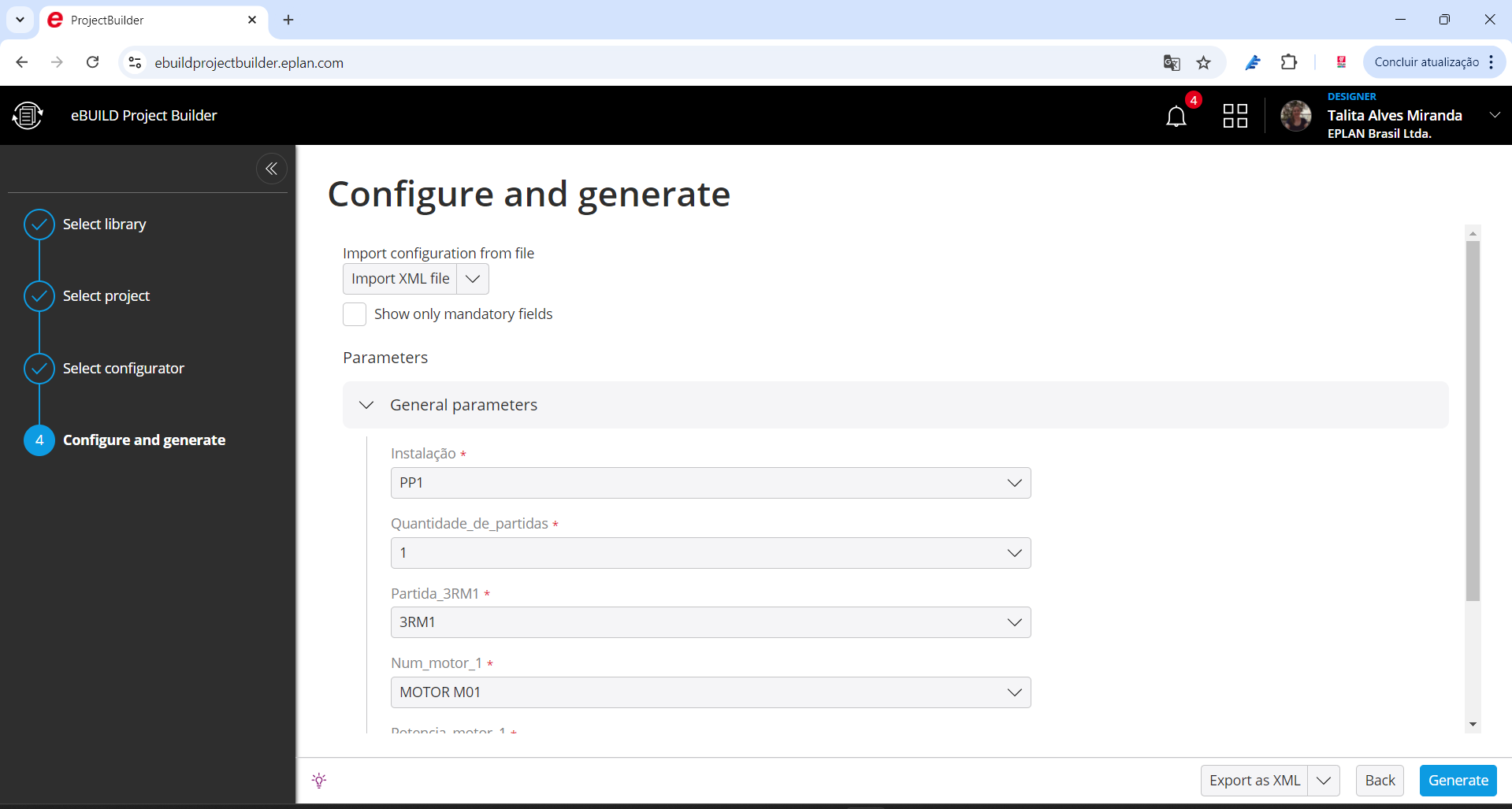Open the Instalação dropdown

711,483
